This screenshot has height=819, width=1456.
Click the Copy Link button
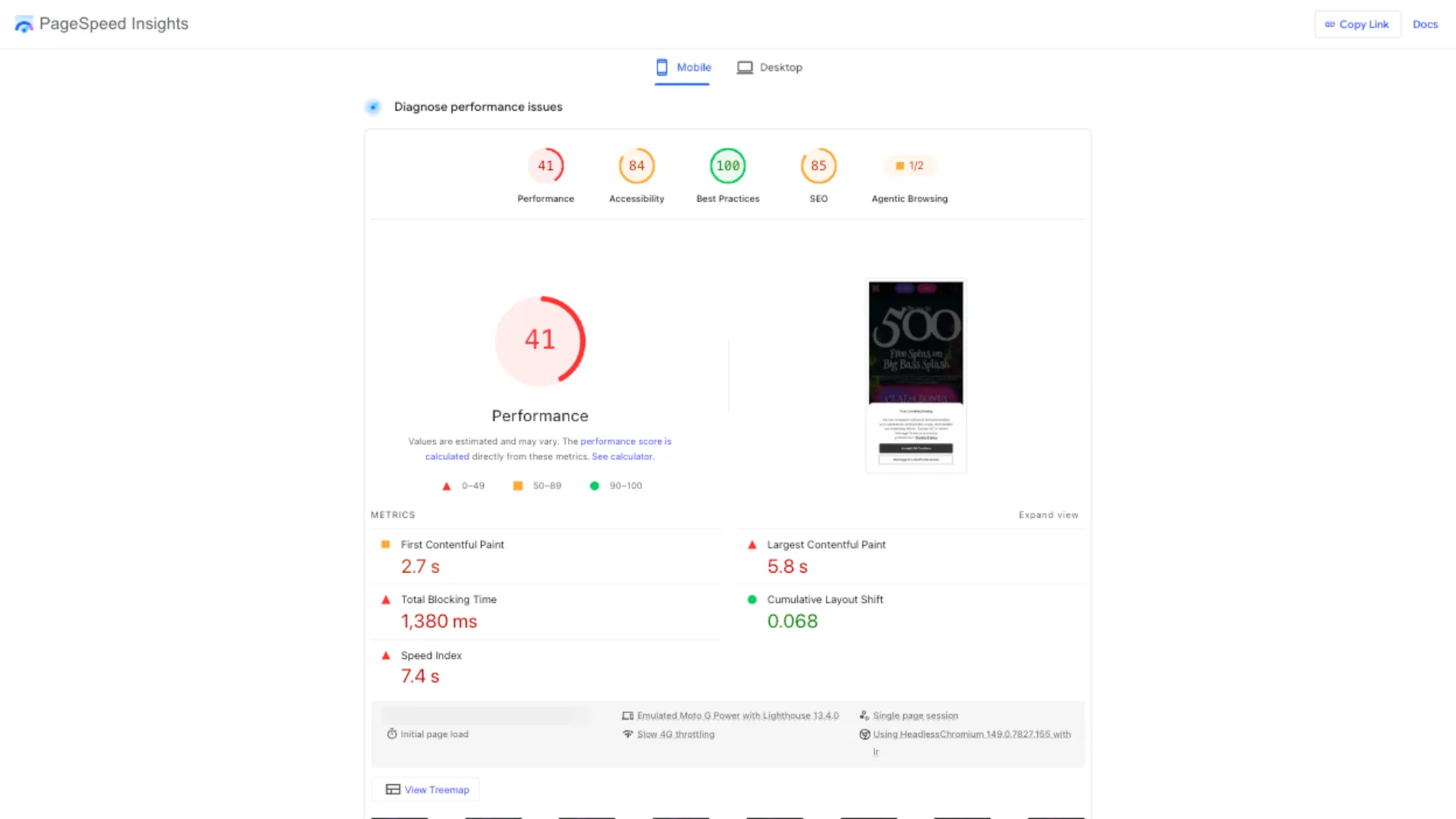(1357, 24)
